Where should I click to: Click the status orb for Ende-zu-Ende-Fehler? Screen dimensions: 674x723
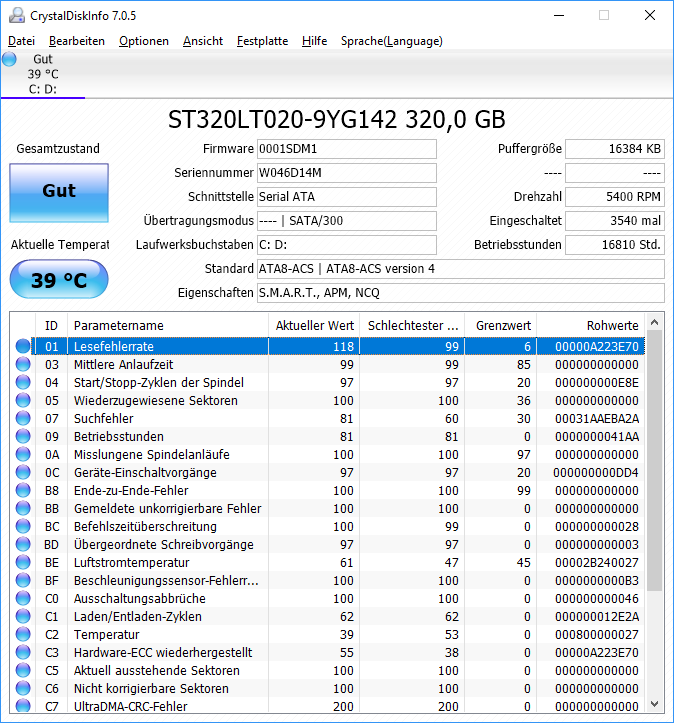coord(23,490)
